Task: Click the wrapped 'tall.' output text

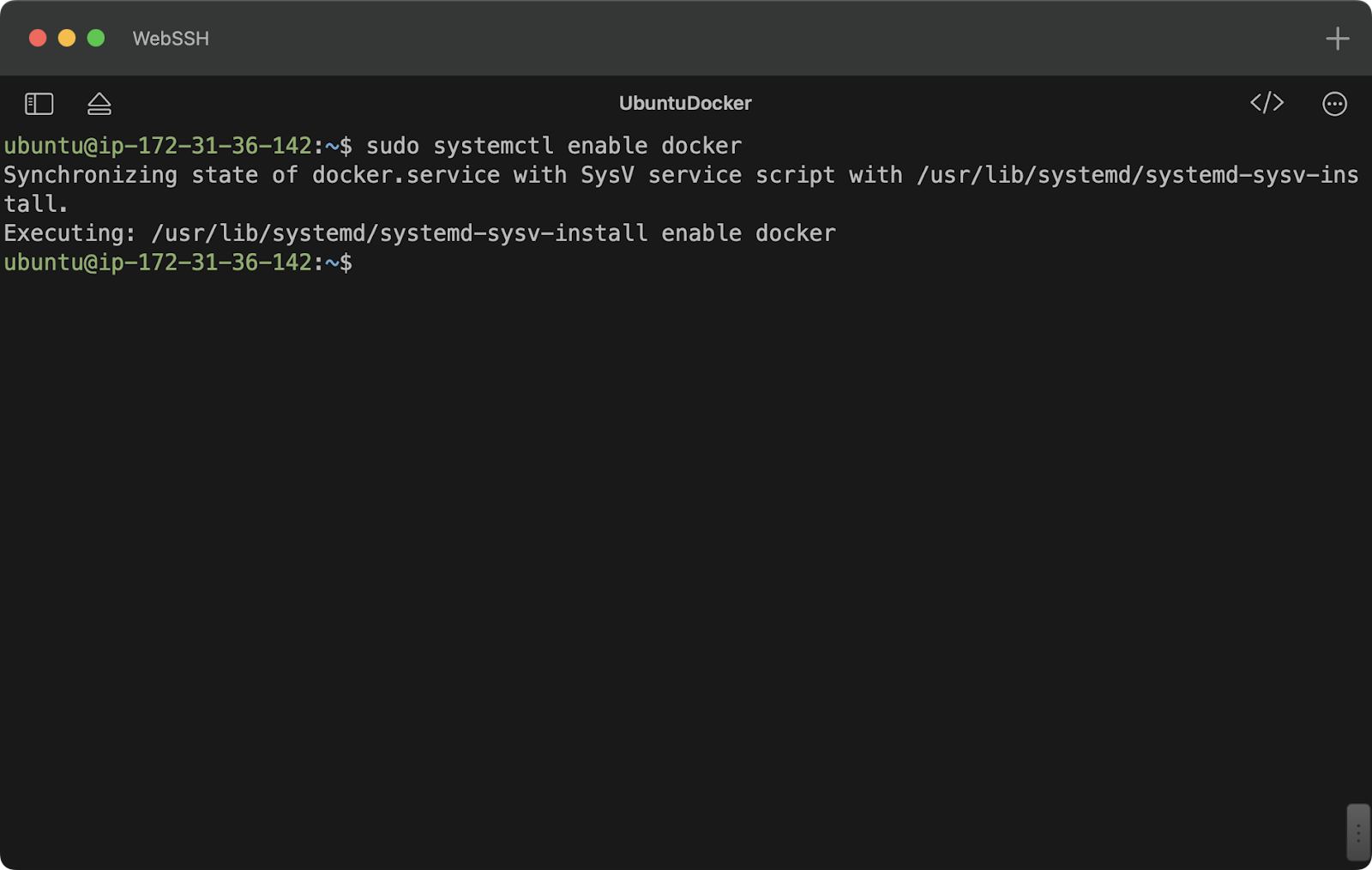Action: tap(35, 204)
